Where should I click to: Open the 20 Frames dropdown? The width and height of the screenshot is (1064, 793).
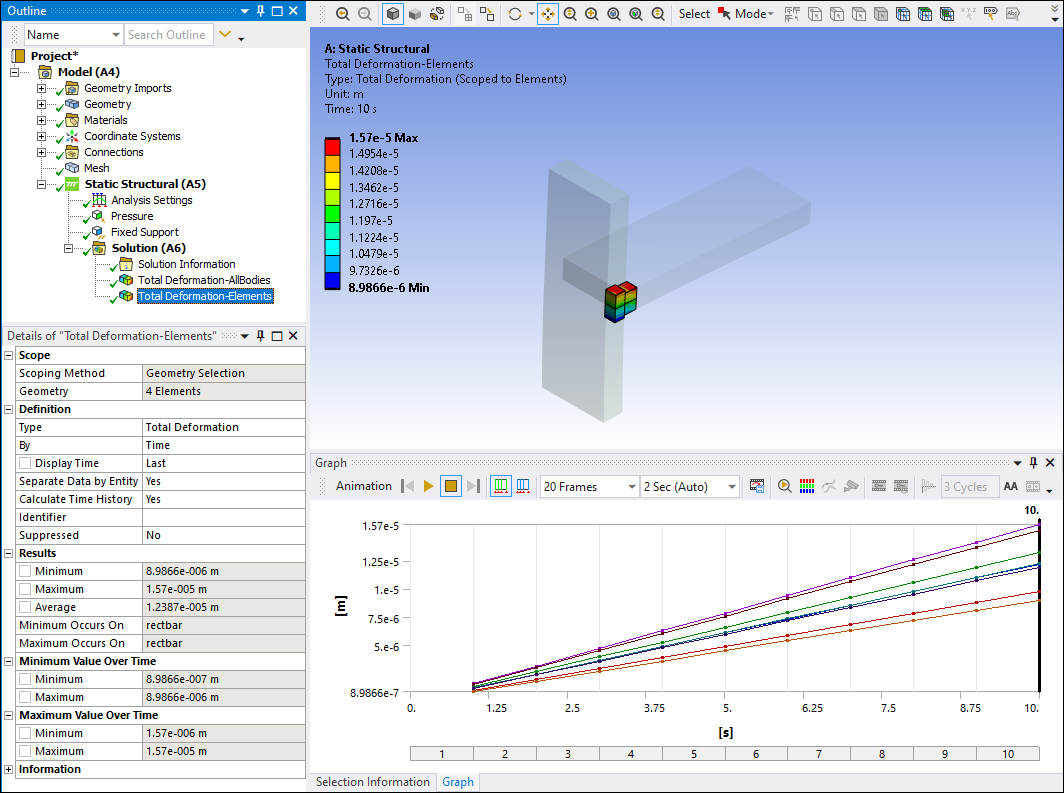tap(588, 487)
